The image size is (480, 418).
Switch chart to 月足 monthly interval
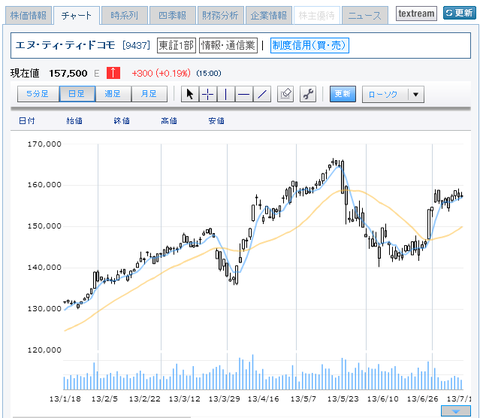click(x=149, y=94)
